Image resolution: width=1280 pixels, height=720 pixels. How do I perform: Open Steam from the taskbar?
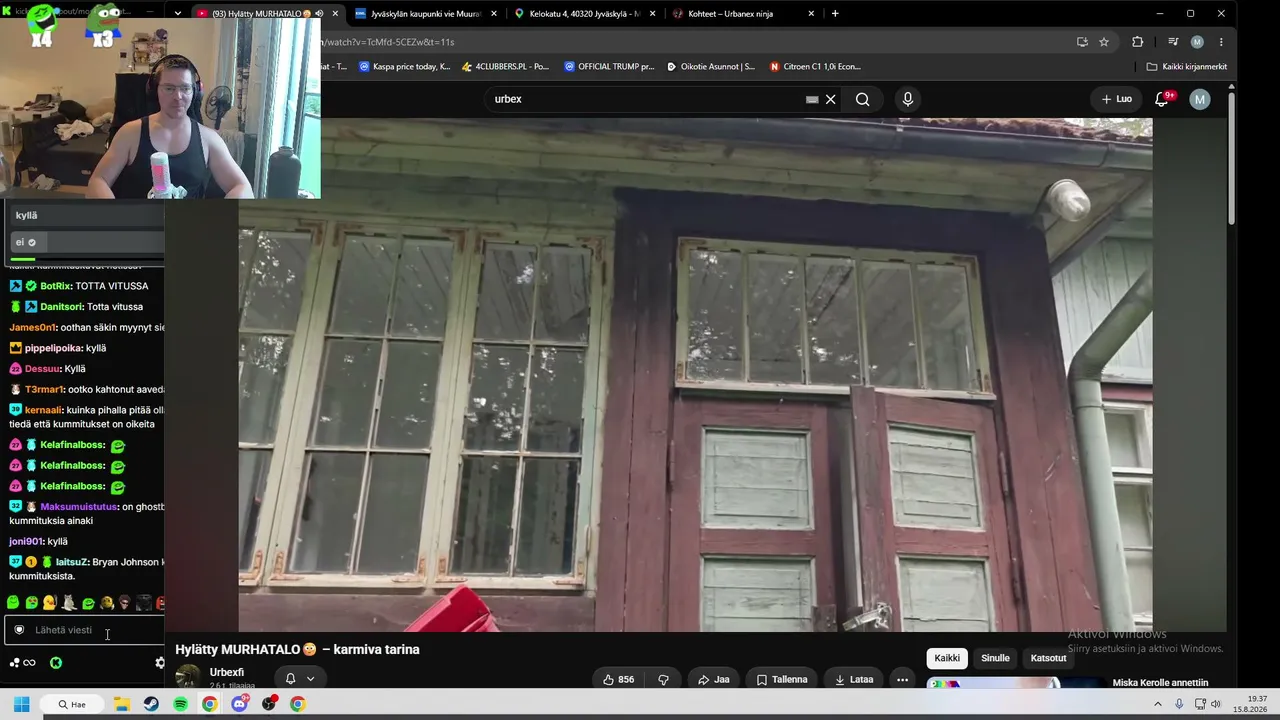[x=151, y=704]
